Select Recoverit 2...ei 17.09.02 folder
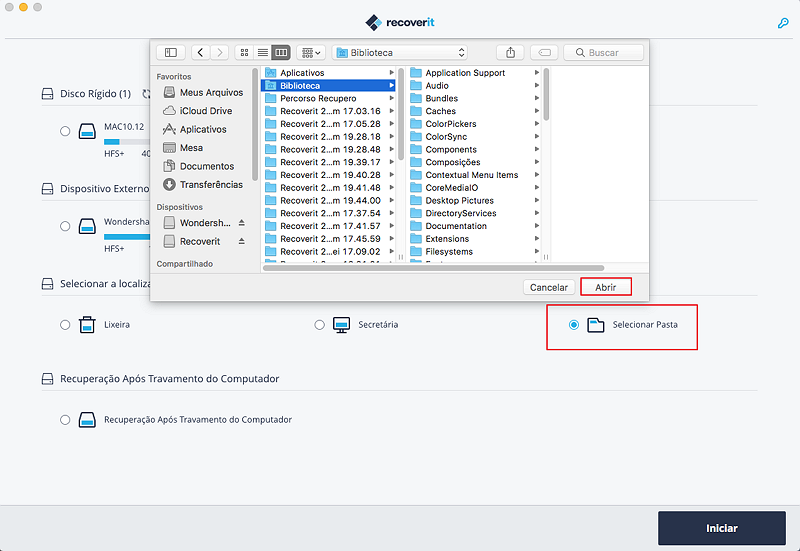The width and height of the screenshot is (800, 551). pos(328,252)
